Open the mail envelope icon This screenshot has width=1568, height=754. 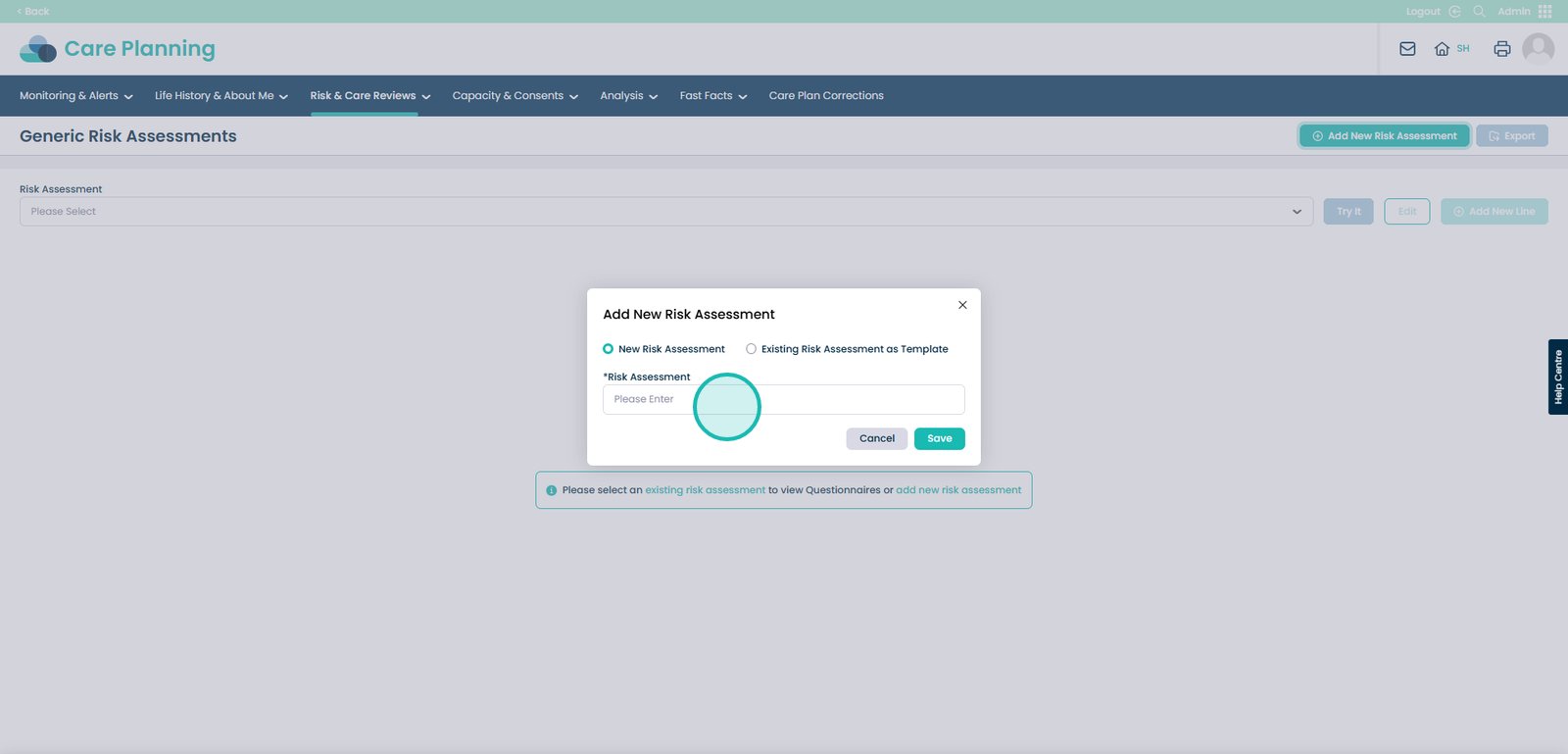tap(1407, 49)
